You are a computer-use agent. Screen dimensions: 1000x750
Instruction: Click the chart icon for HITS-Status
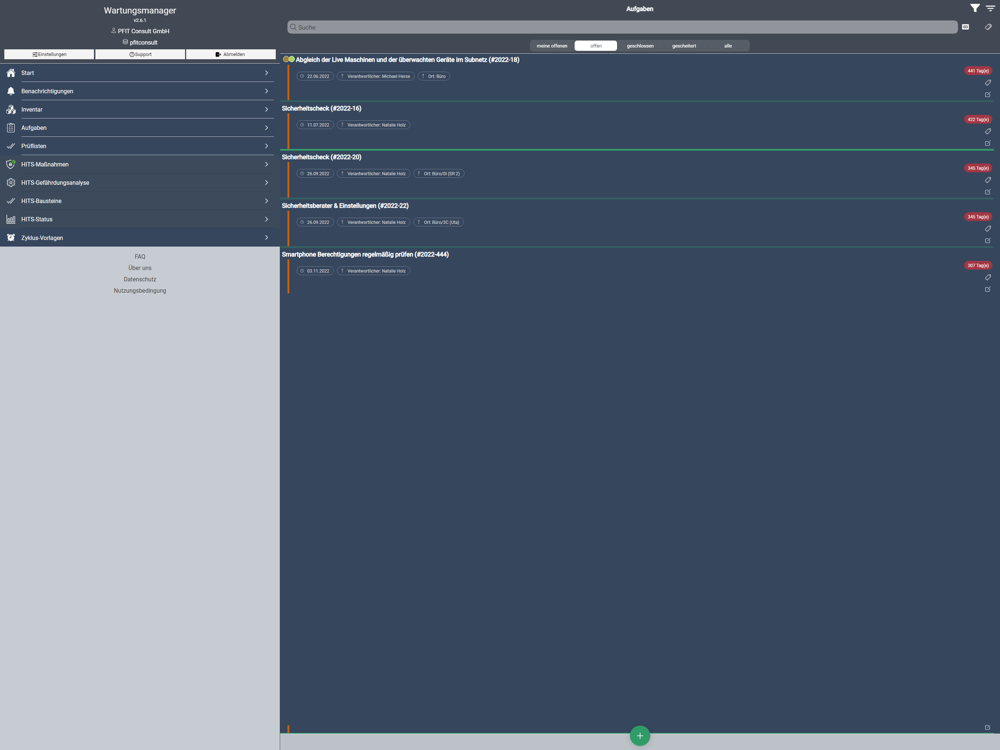pyautogui.click(x=11, y=219)
